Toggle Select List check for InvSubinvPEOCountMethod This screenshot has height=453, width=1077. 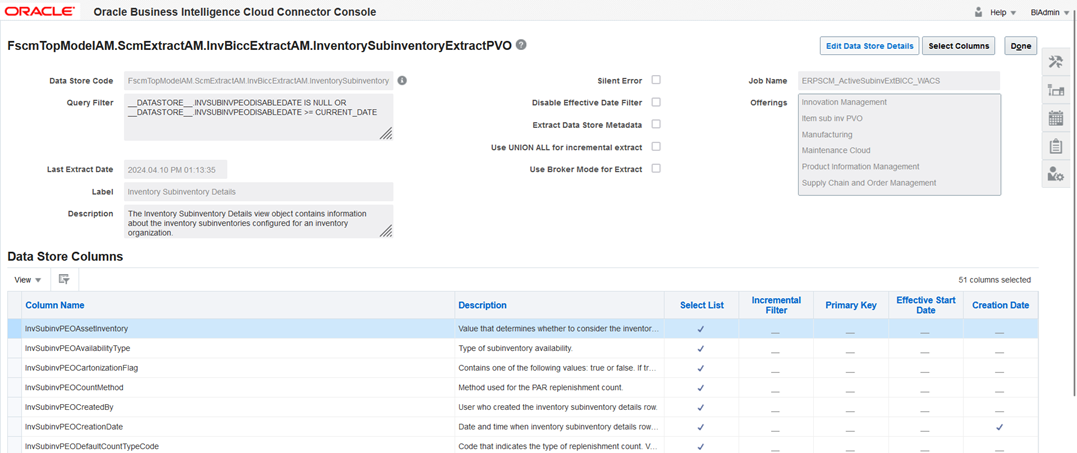pyautogui.click(x=701, y=387)
